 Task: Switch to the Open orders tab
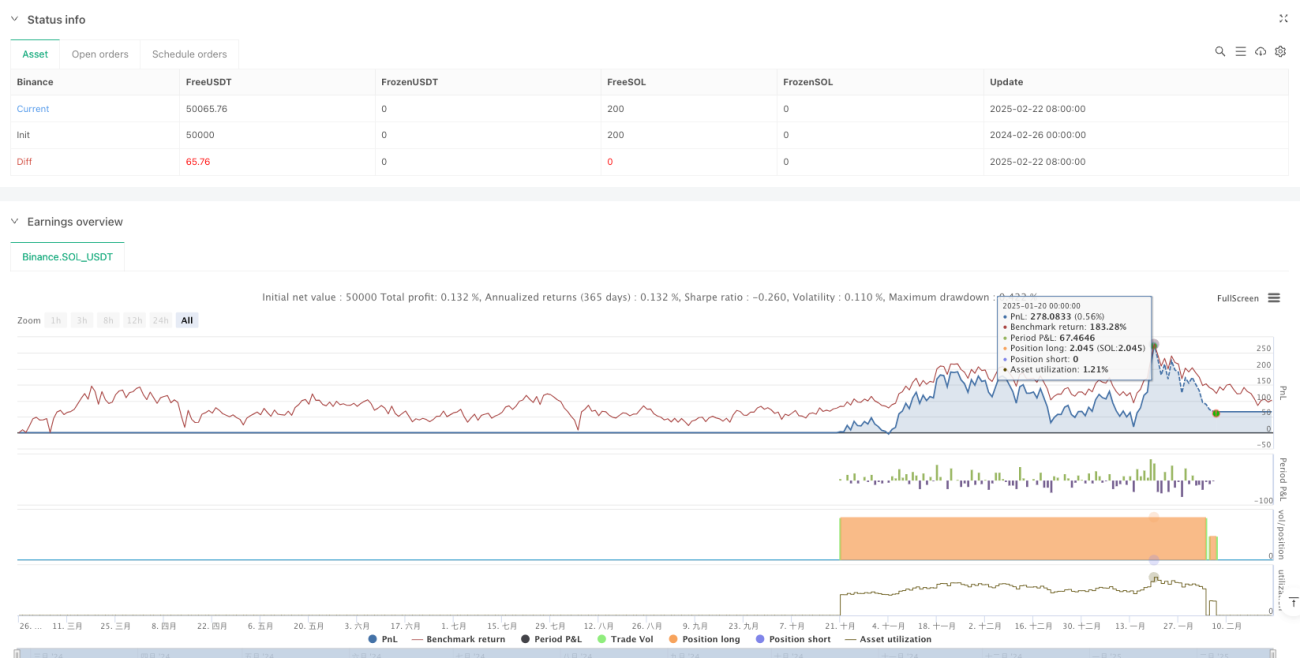100,54
